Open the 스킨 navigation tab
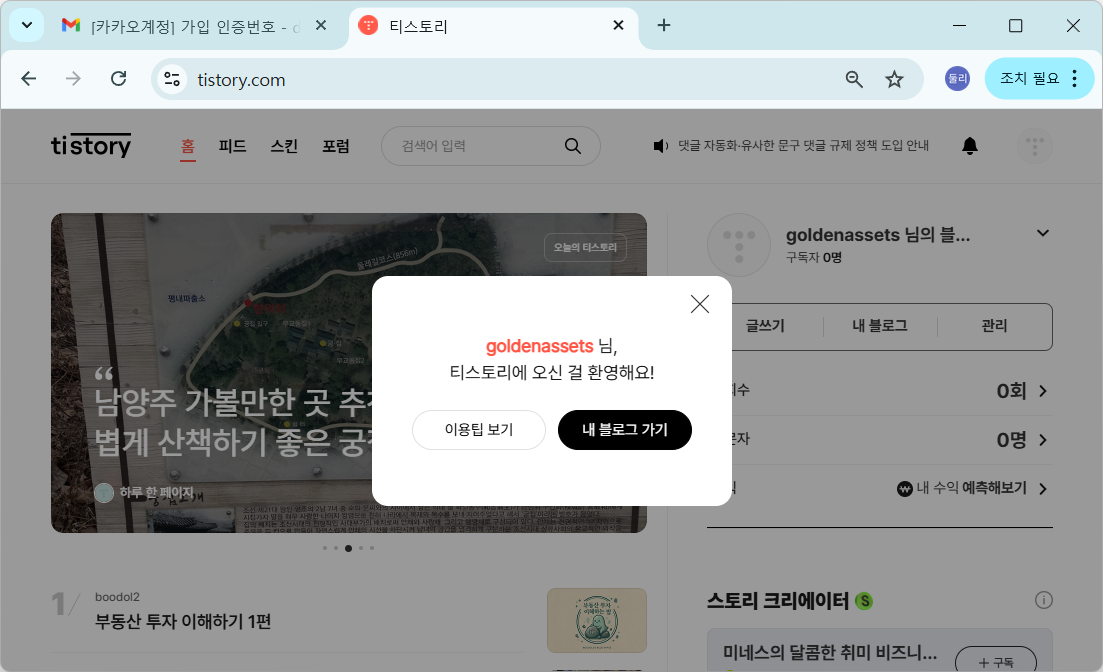 [x=284, y=146]
